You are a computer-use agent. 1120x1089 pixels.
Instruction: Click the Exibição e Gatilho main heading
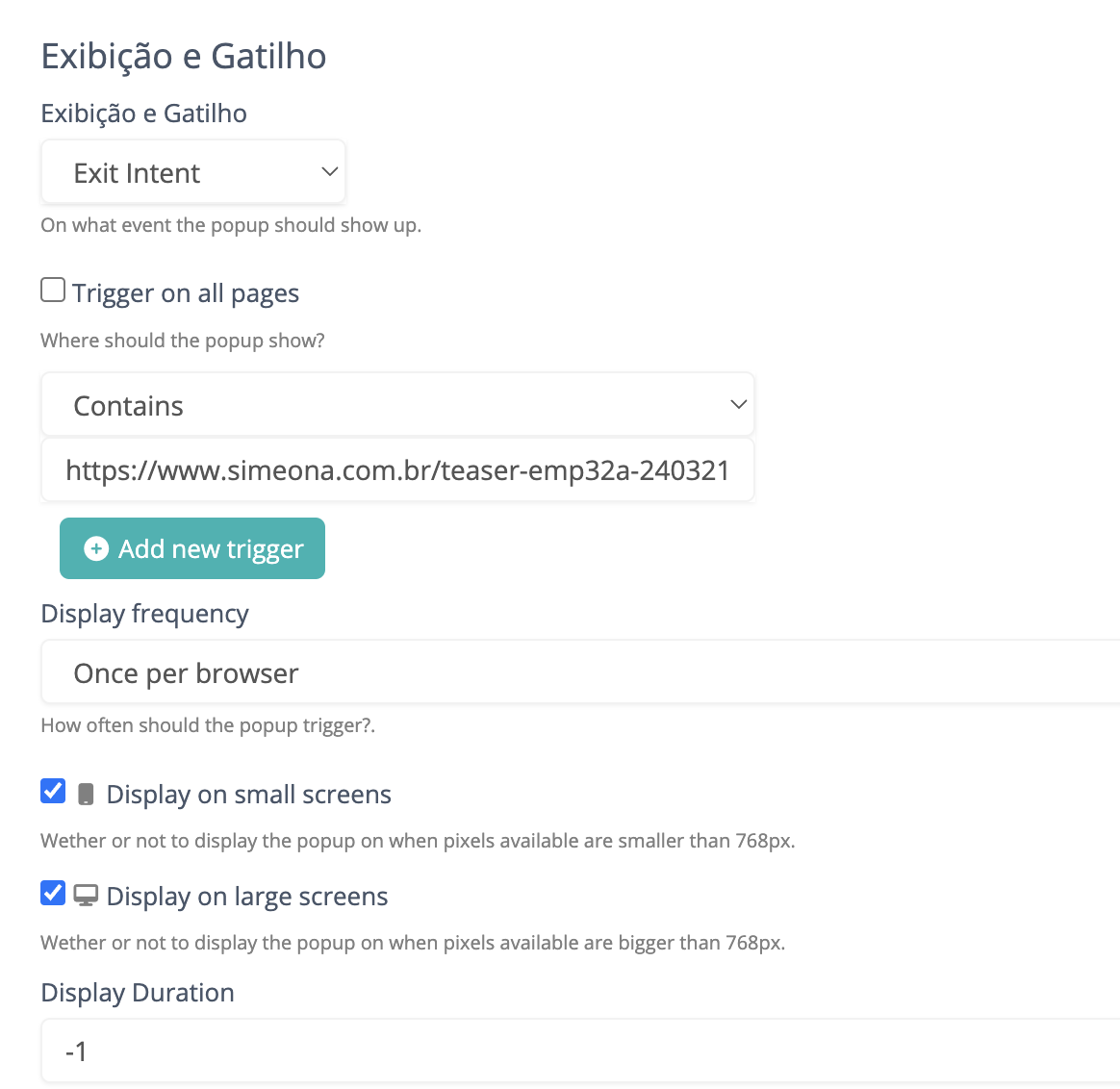184,57
